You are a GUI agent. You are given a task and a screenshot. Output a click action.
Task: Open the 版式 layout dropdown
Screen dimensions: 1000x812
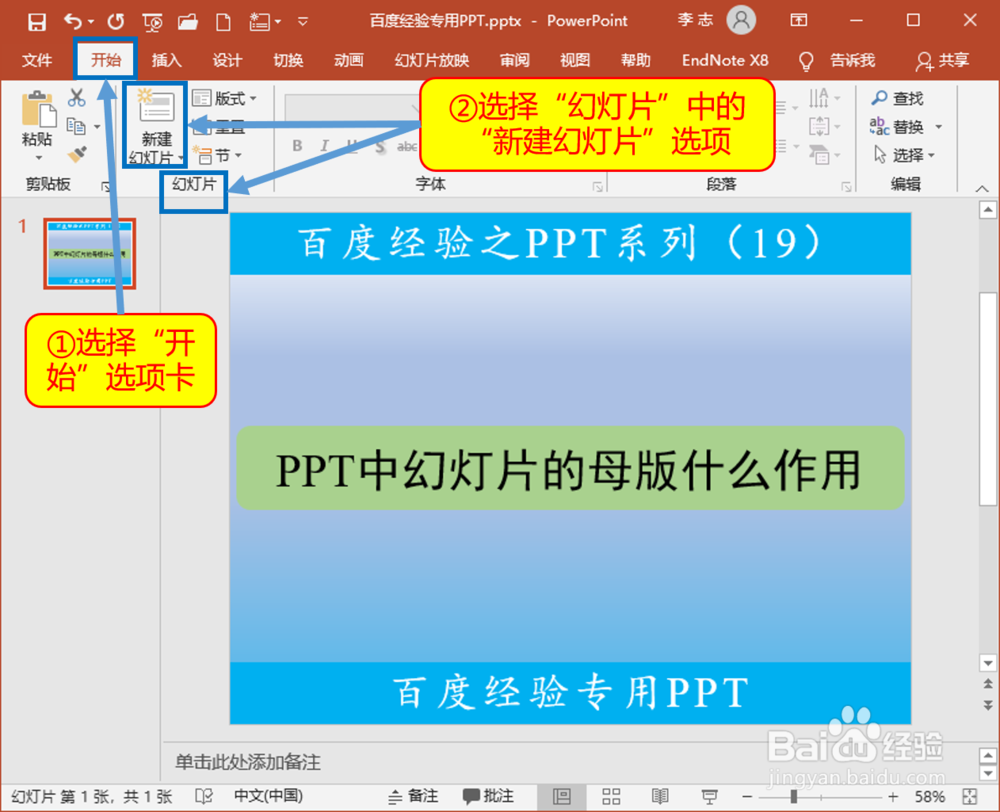click(x=224, y=98)
